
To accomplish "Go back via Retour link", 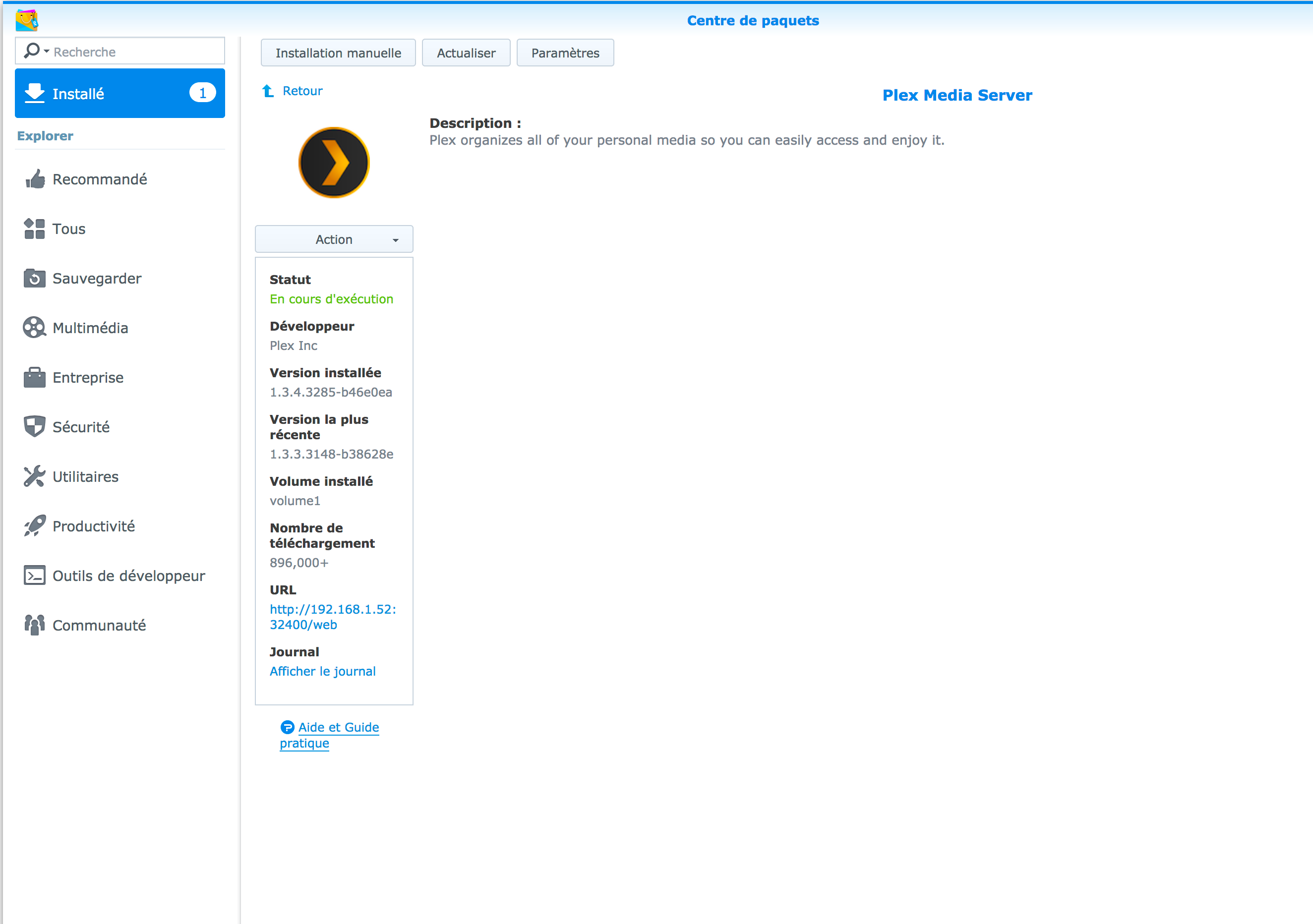I will (x=302, y=91).
